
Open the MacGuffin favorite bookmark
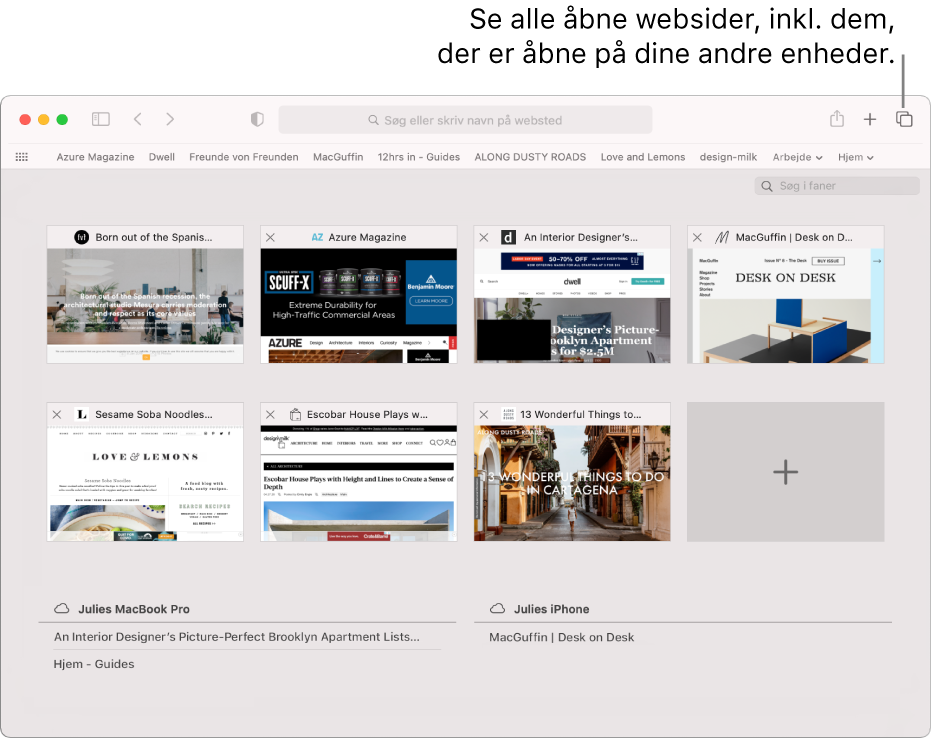338,157
